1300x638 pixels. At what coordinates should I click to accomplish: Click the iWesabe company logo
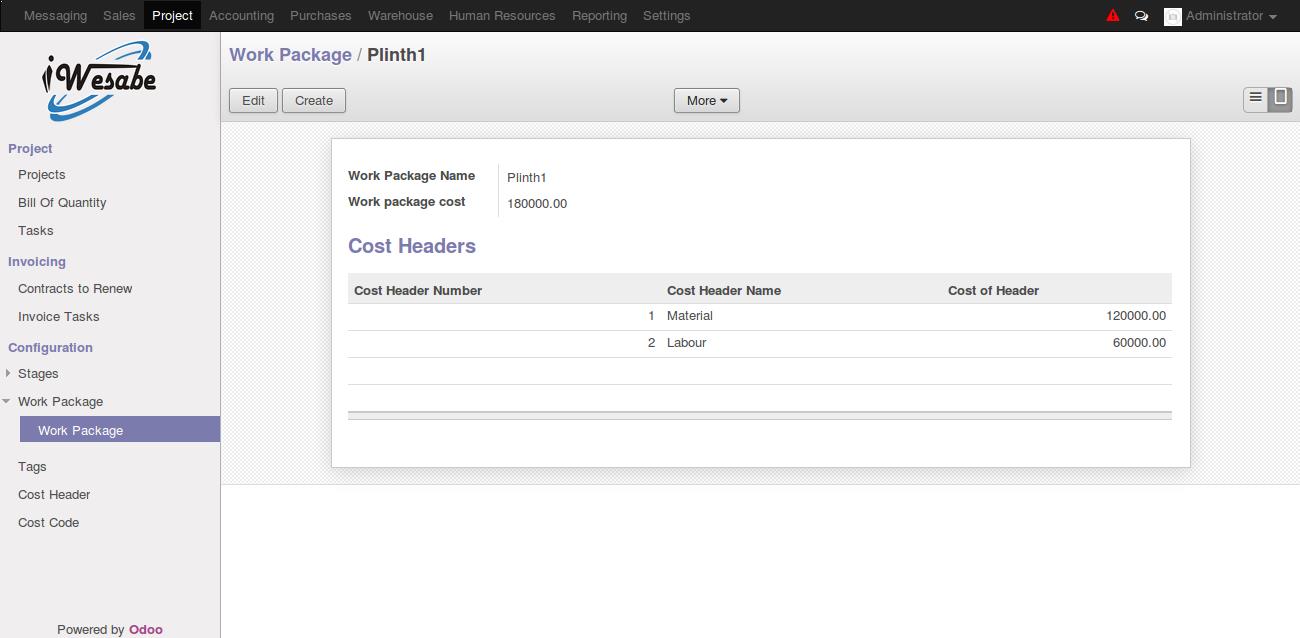[98, 80]
